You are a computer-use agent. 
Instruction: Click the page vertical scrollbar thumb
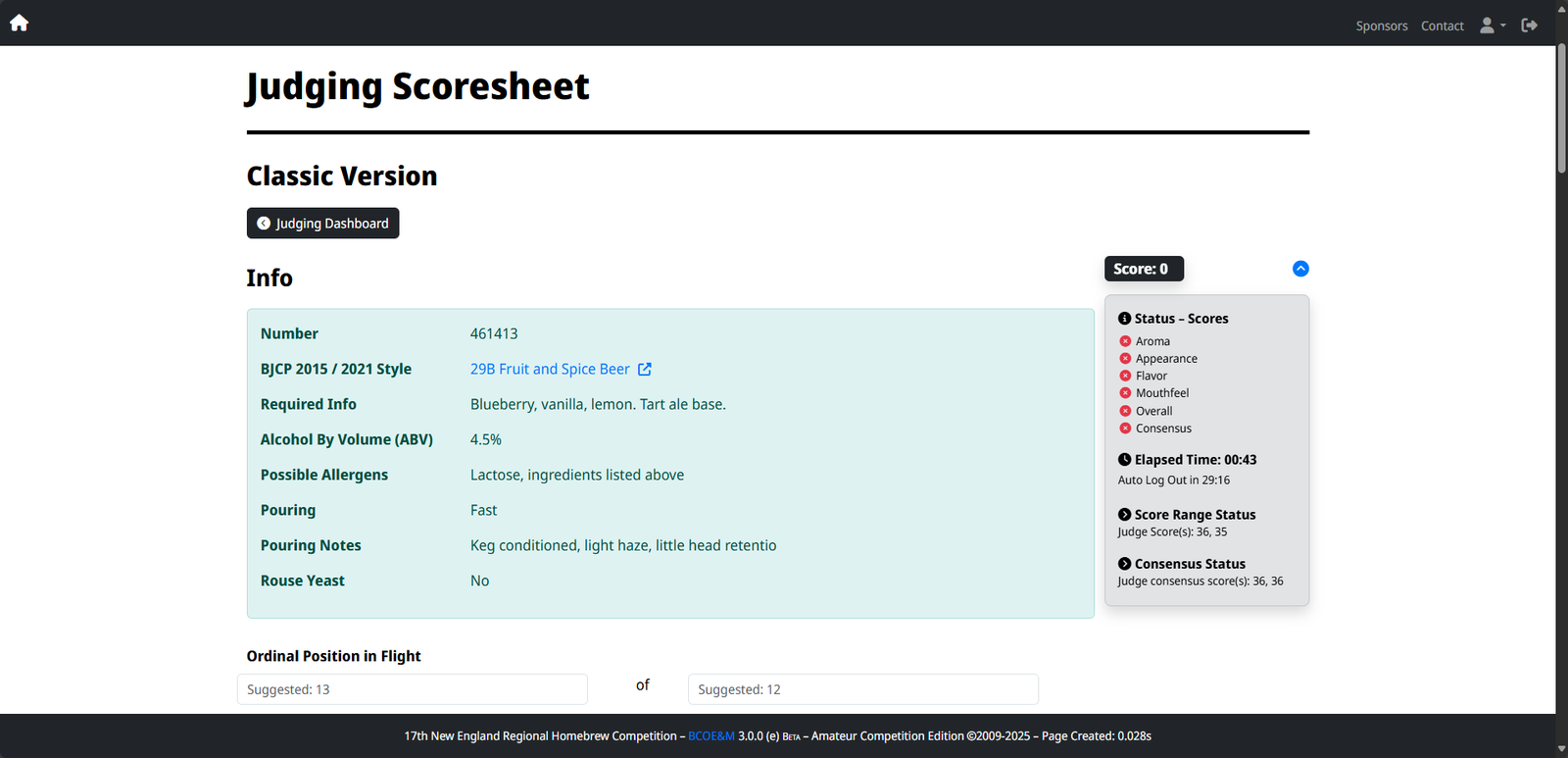[1562, 108]
